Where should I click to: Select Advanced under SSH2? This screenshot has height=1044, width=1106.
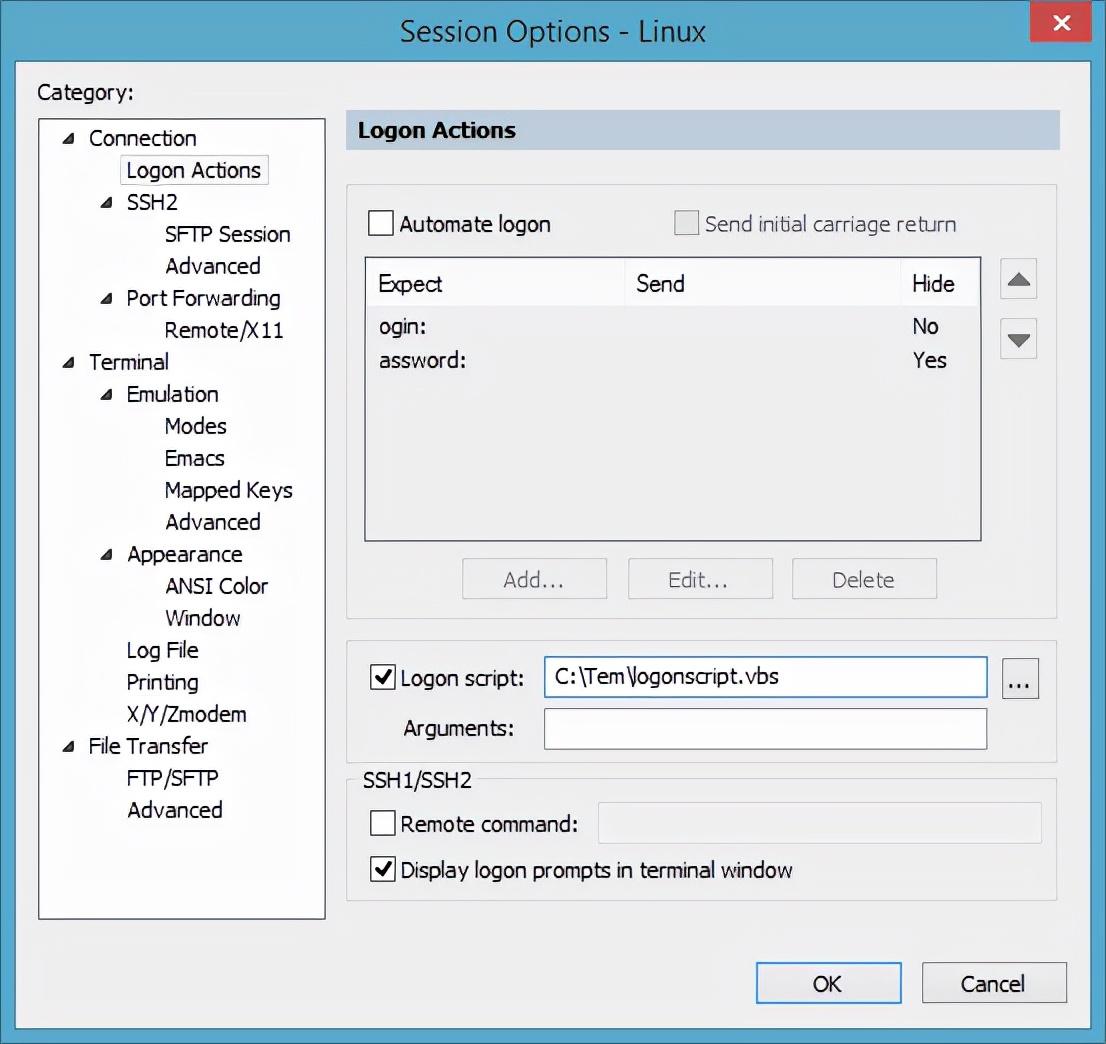(213, 266)
